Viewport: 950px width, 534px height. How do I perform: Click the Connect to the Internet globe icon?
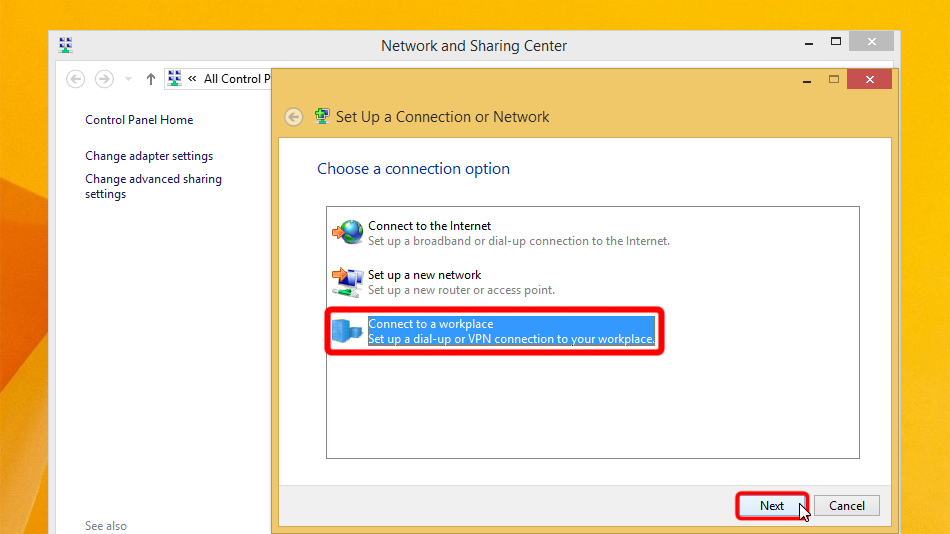pos(348,233)
